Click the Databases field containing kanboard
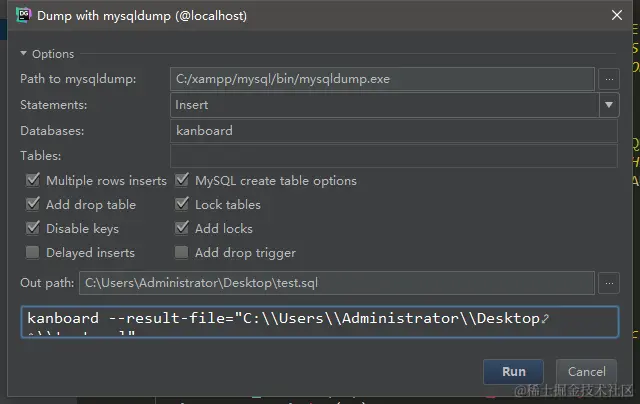640x404 pixels. pyautogui.click(x=393, y=131)
